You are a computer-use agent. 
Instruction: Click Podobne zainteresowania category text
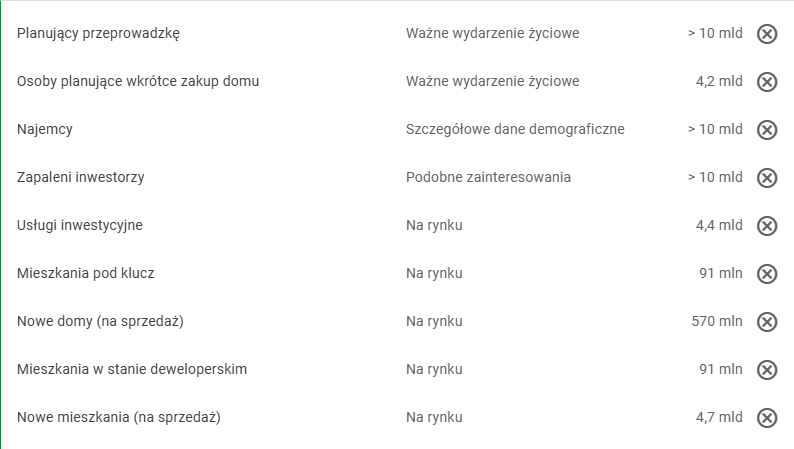click(488, 177)
